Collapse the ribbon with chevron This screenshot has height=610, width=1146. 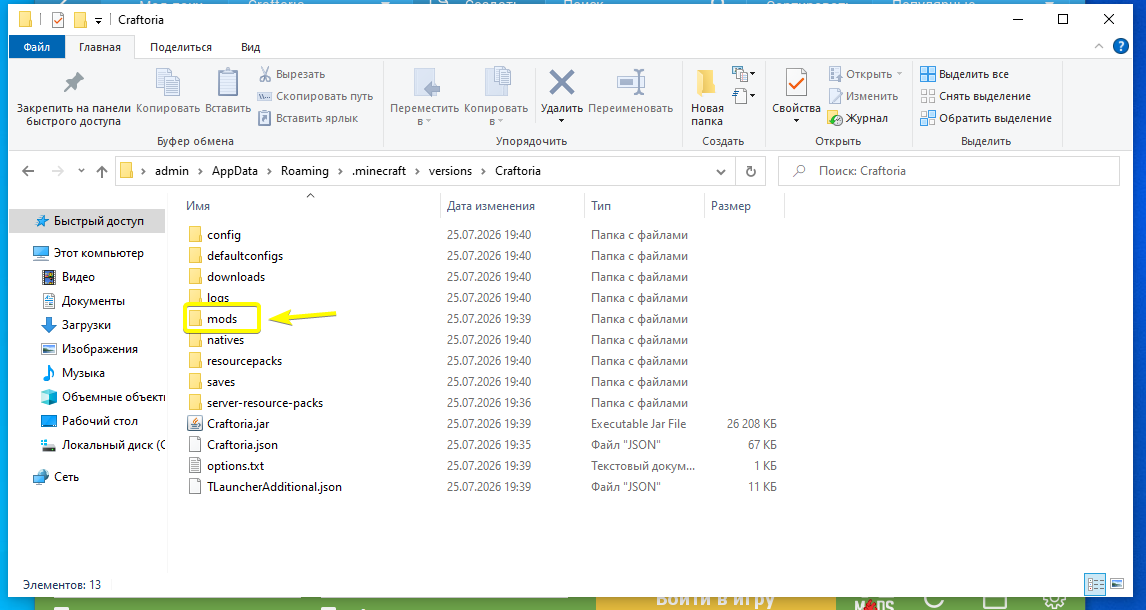[1098, 47]
